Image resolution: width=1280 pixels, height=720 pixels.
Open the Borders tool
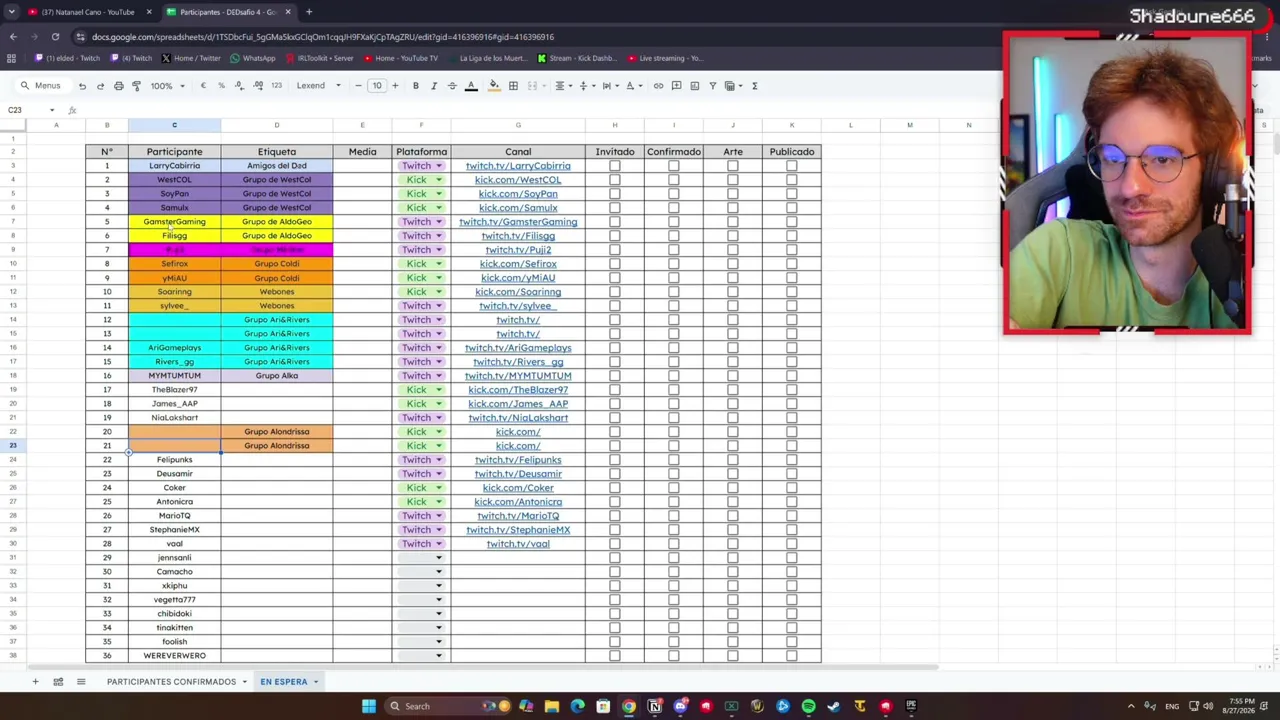click(513, 86)
